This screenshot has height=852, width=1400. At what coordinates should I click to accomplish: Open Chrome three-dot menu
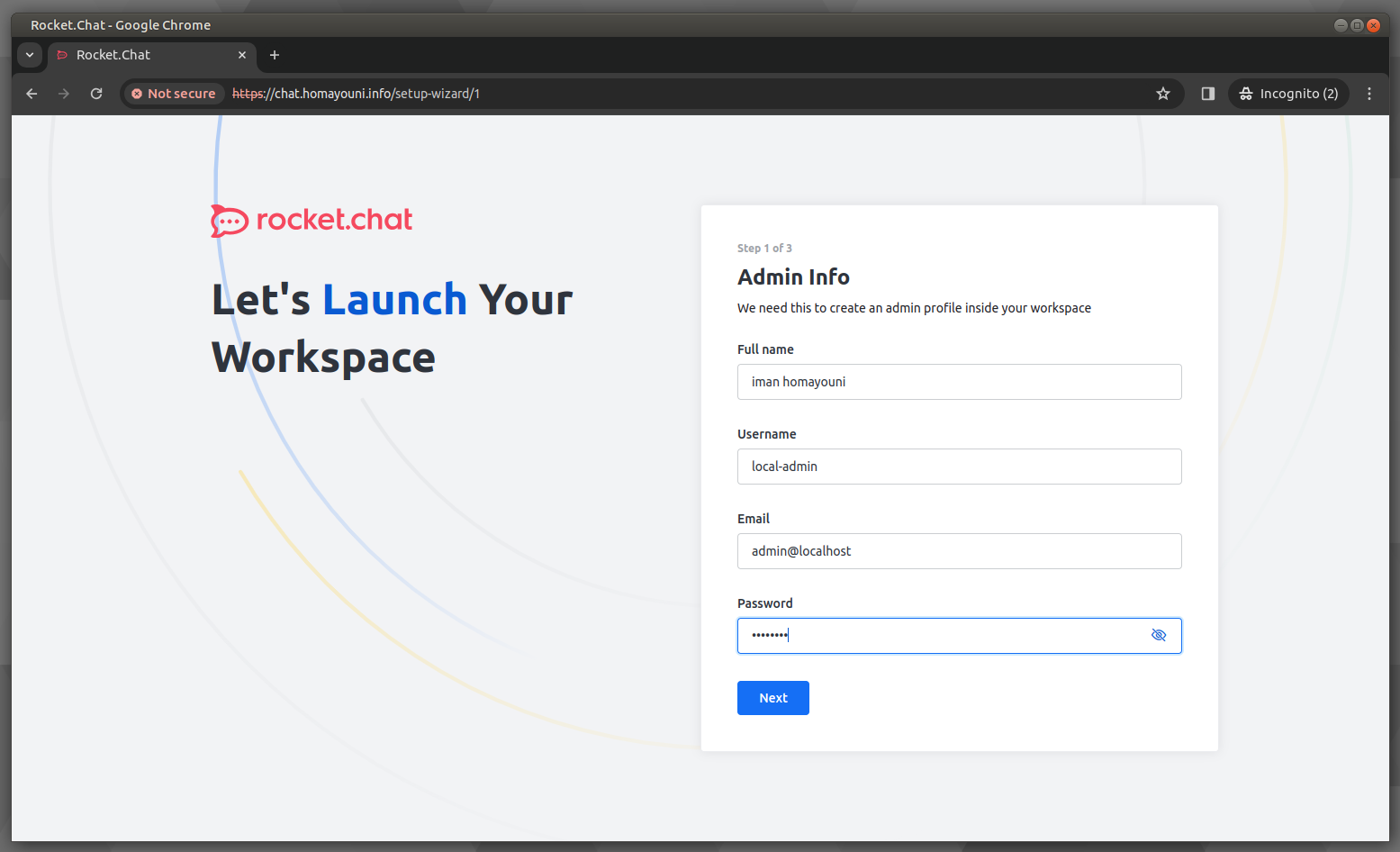tap(1369, 94)
